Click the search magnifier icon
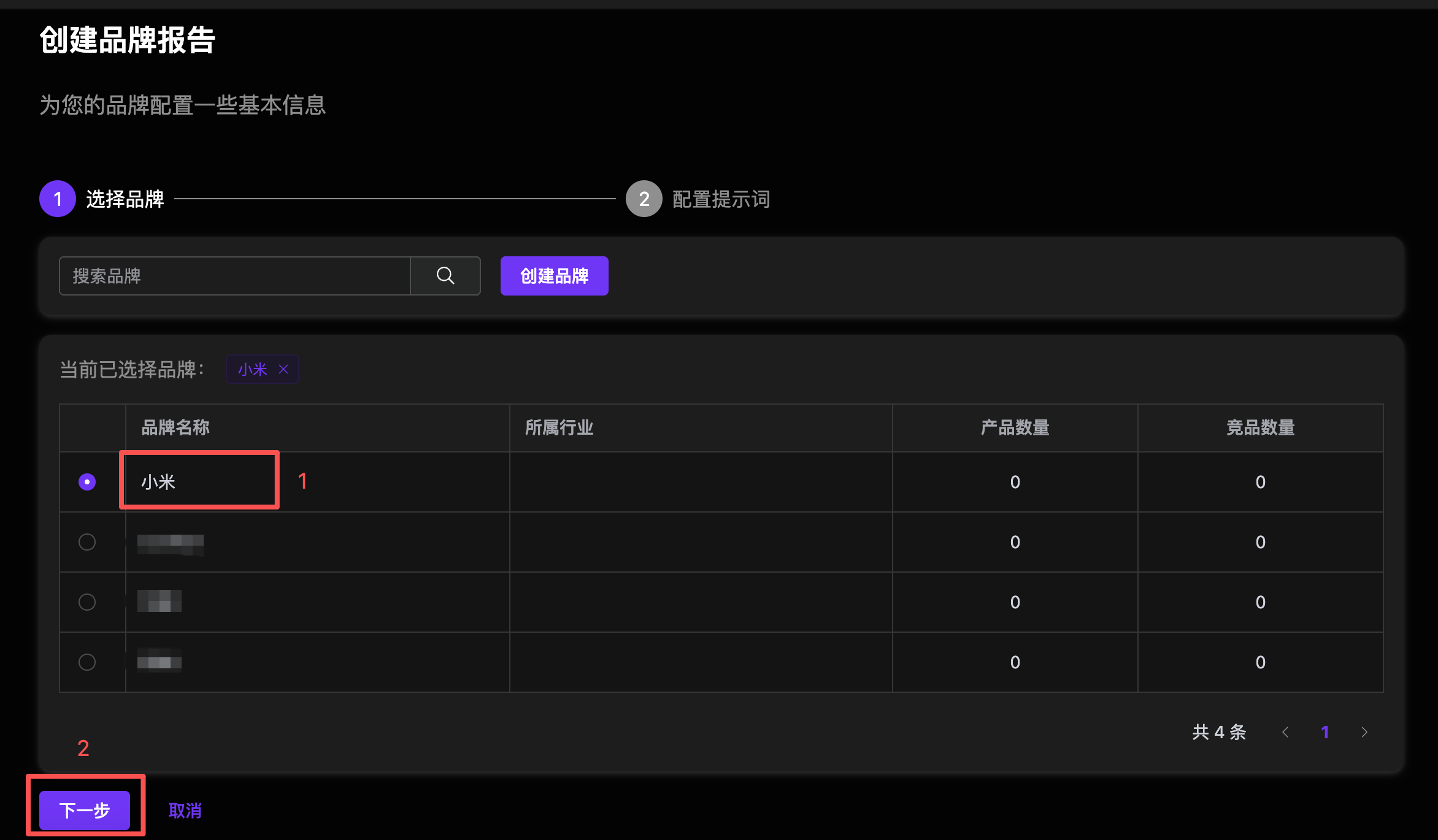The image size is (1438, 840). coord(445,276)
